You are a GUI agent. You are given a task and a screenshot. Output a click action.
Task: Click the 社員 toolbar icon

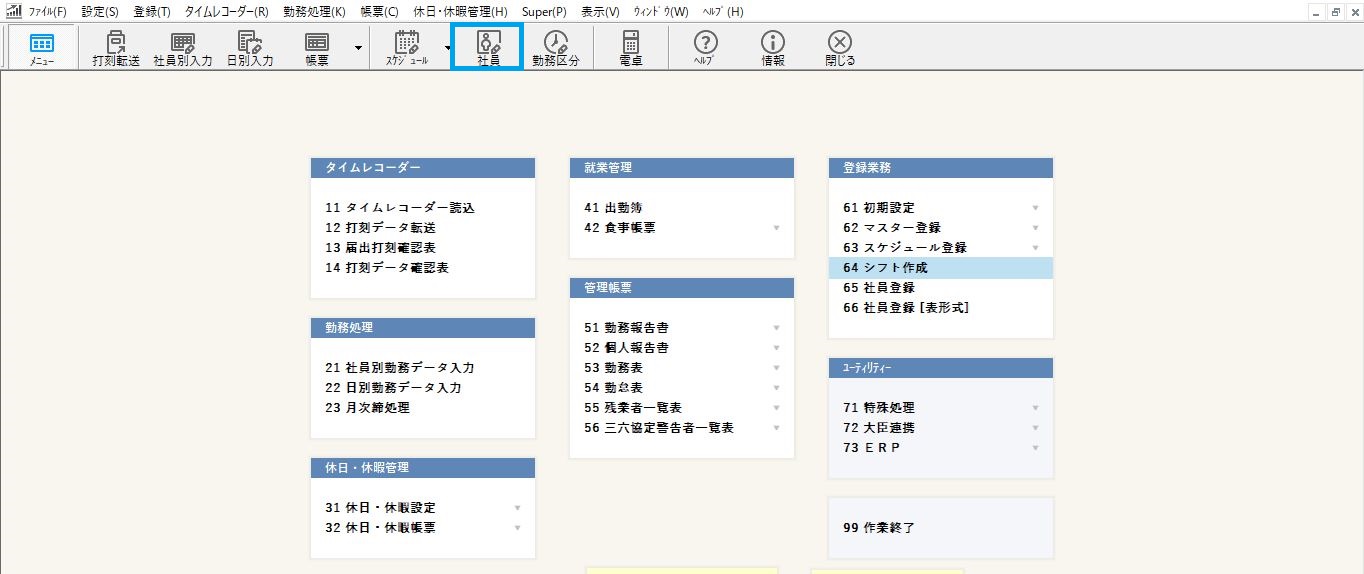point(488,47)
